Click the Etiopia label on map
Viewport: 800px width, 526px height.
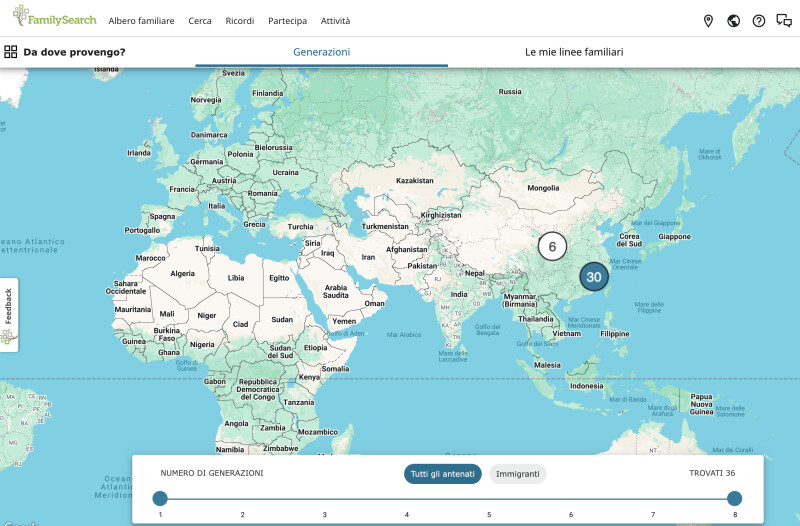tap(316, 348)
